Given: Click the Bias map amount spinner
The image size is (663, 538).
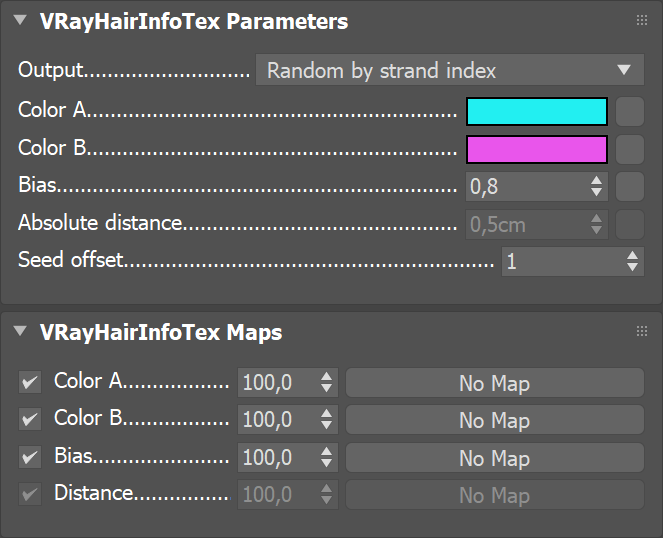Looking at the screenshot, I should 326,457.
